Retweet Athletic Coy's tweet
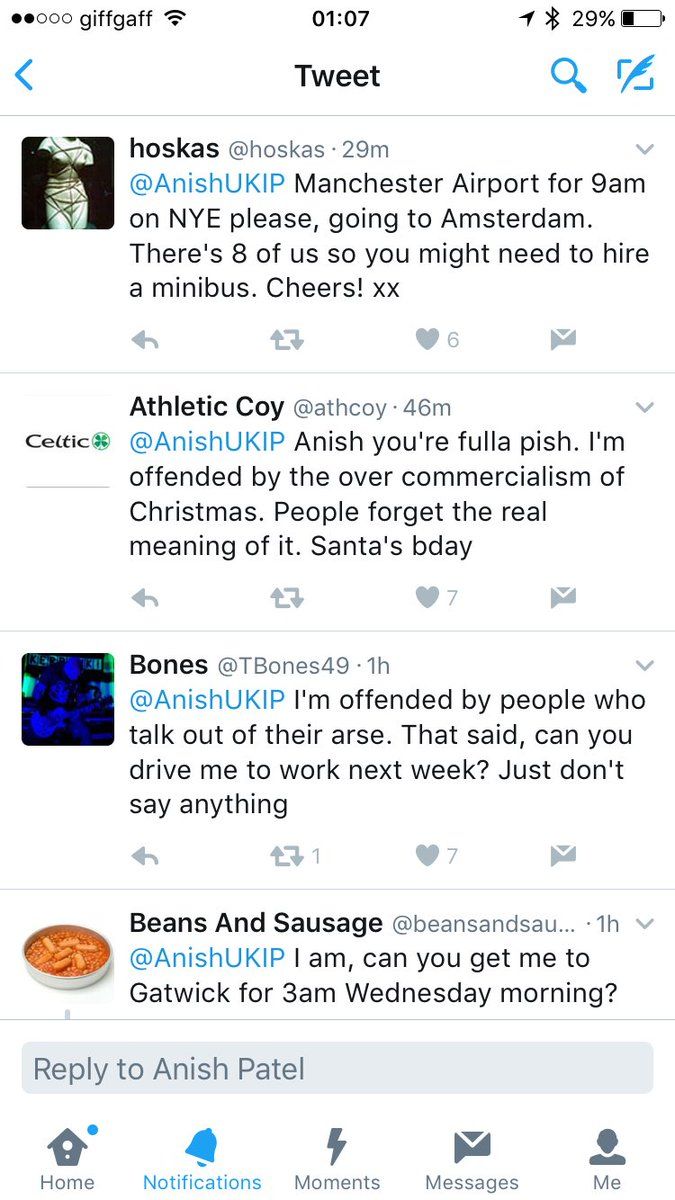Screen dimensions: 675x1200 tap(288, 598)
